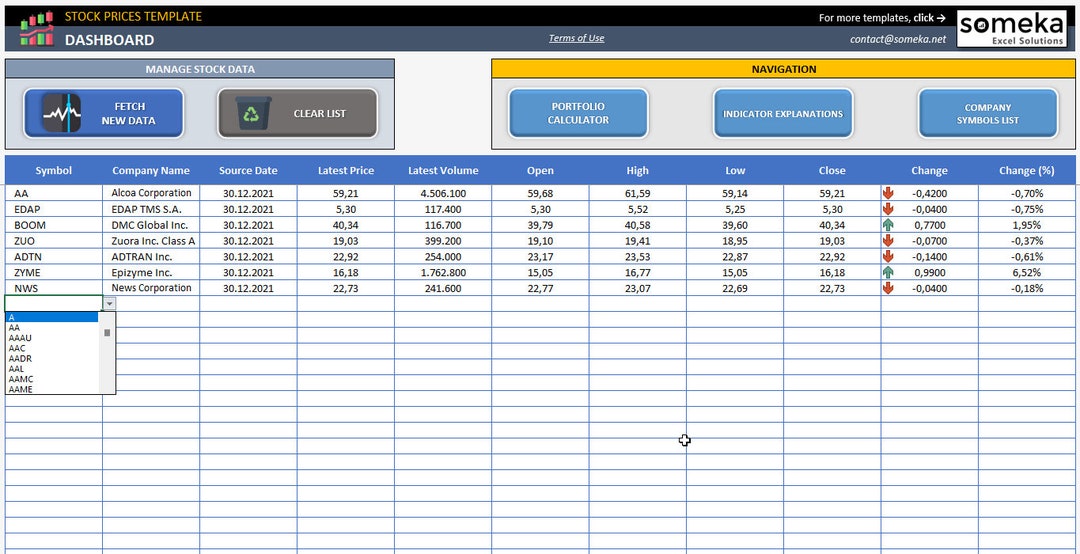Click the red down arrow in AA row
1080x554 pixels.
coord(888,193)
